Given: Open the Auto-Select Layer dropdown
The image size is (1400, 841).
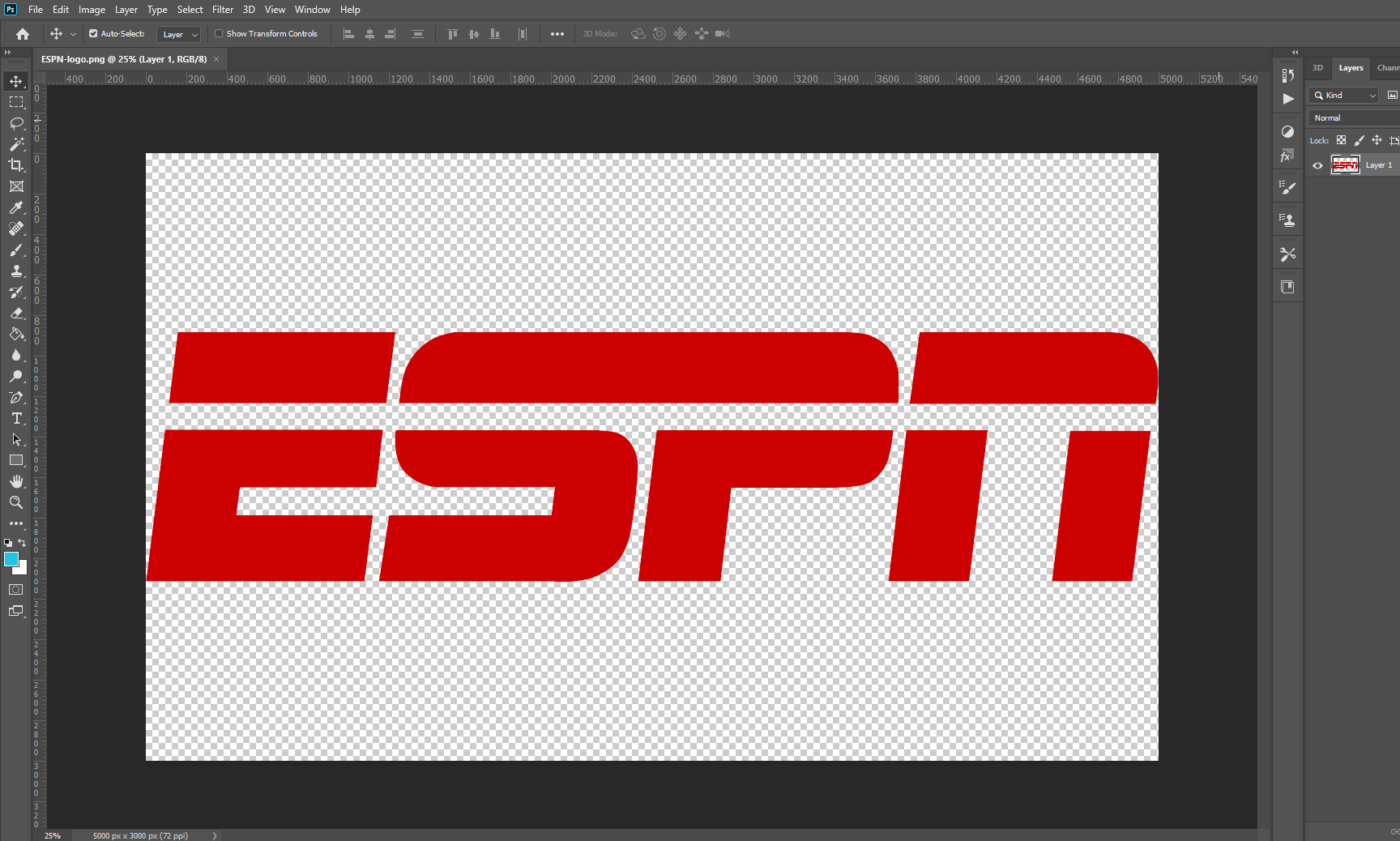Looking at the screenshot, I should 178,34.
